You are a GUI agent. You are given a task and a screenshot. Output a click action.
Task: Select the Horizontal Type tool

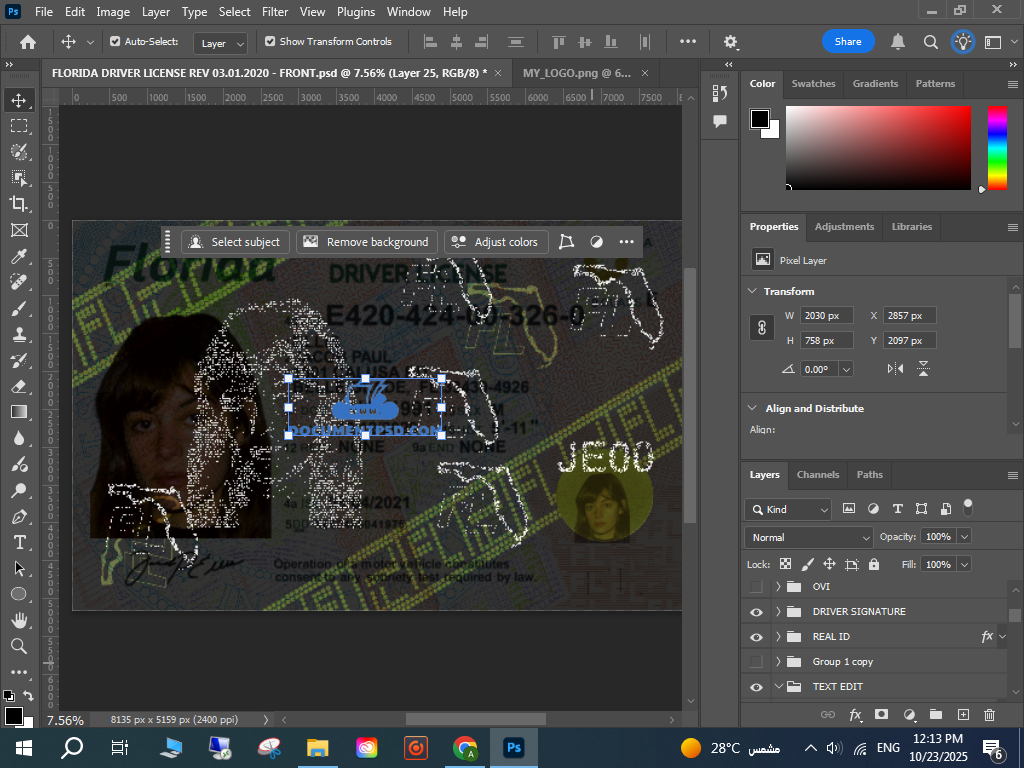click(x=19, y=542)
